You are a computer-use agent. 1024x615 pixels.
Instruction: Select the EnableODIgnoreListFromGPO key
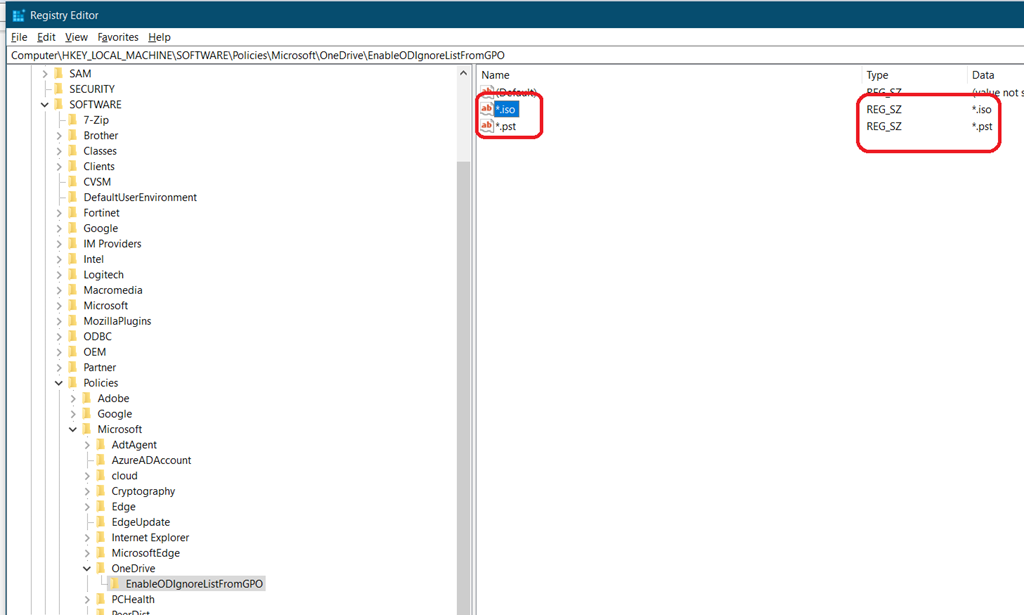pyautogui.click(x=194, y=584)
